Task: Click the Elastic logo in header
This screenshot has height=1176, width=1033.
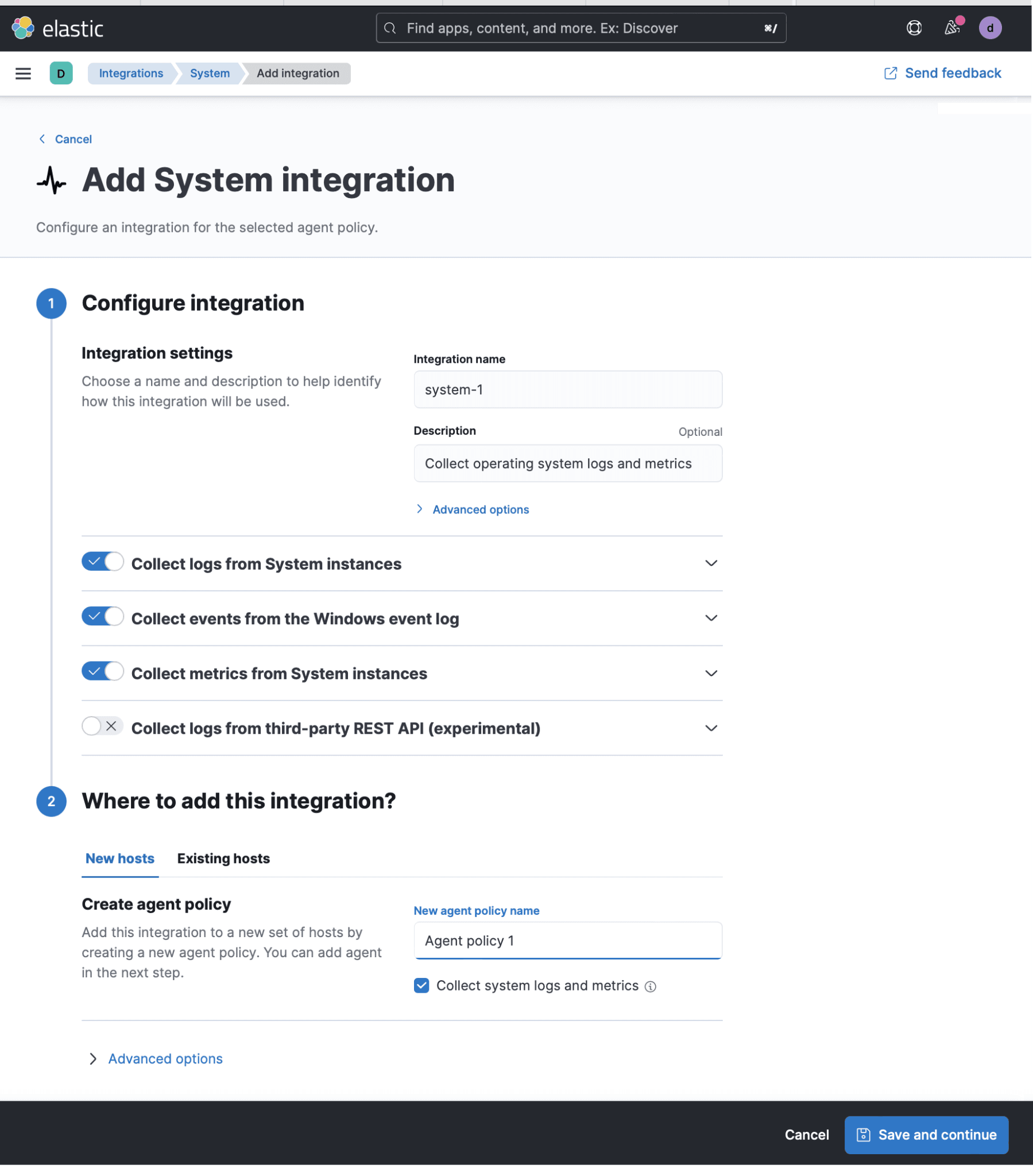Action: tap(57, 28)
